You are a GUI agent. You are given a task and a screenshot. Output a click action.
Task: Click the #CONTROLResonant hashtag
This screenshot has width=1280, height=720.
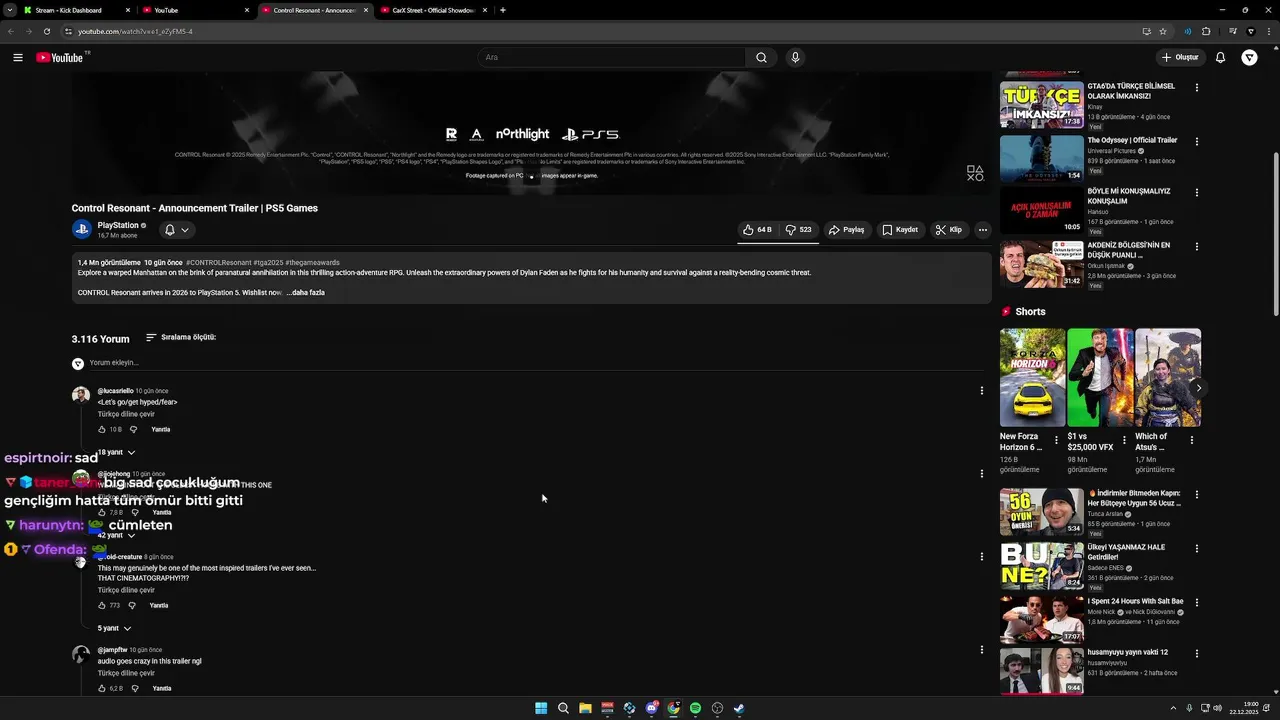tap(218, 262)
